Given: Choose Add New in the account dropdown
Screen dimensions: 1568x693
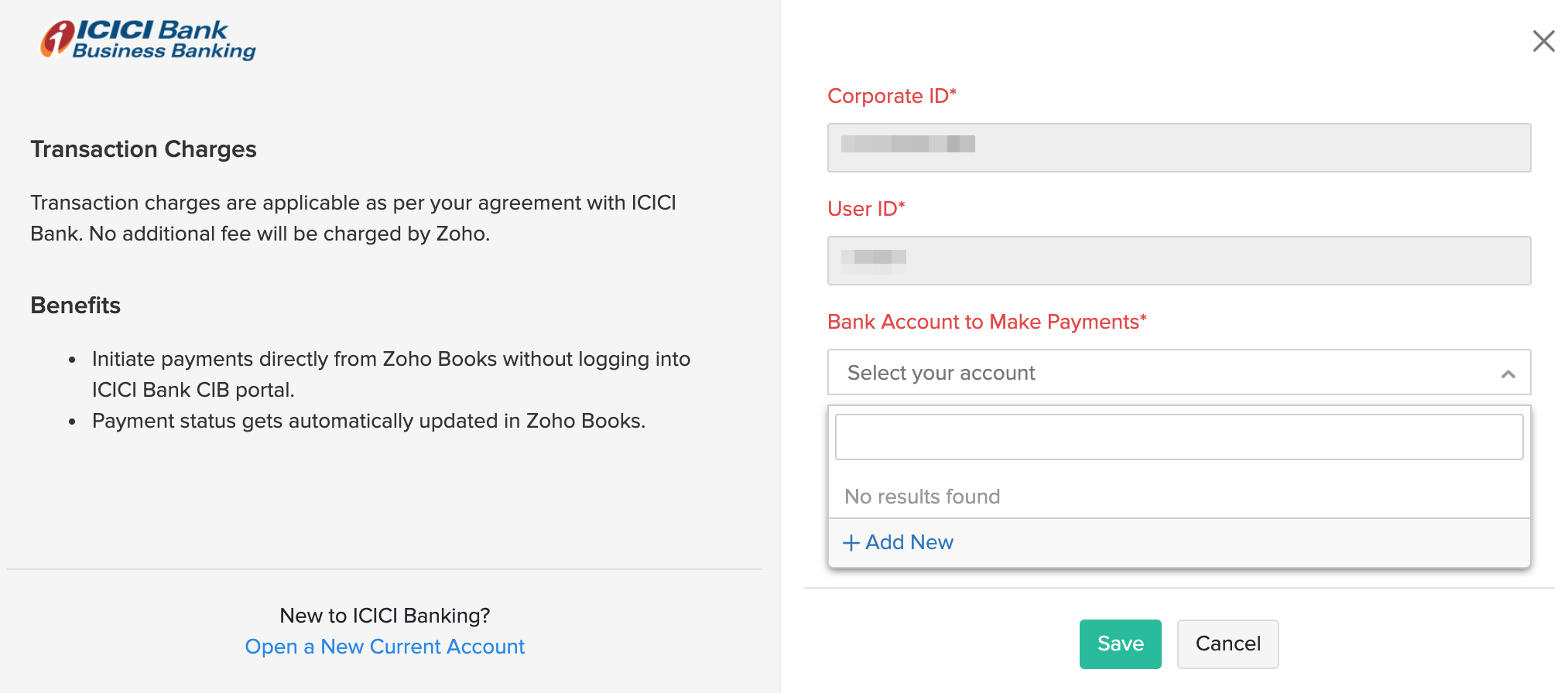Looking at the screenshot, I should [x=909, y=542].
